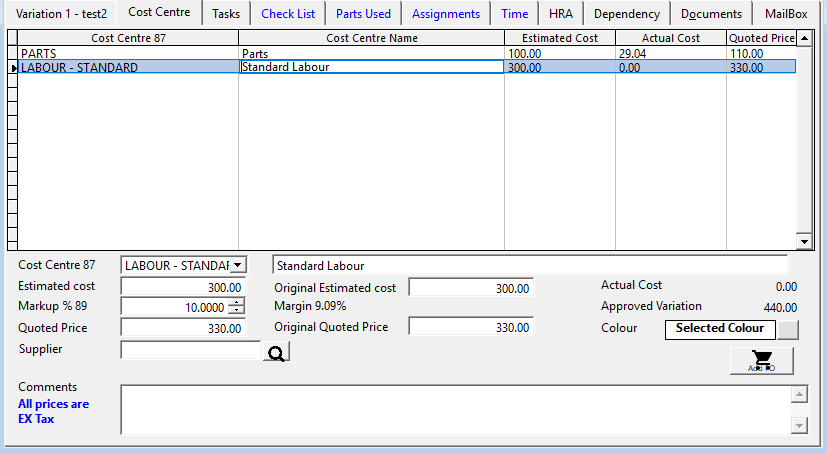
Task: Open the Cost Centre 87 dropdown
Action: [237, 265]
